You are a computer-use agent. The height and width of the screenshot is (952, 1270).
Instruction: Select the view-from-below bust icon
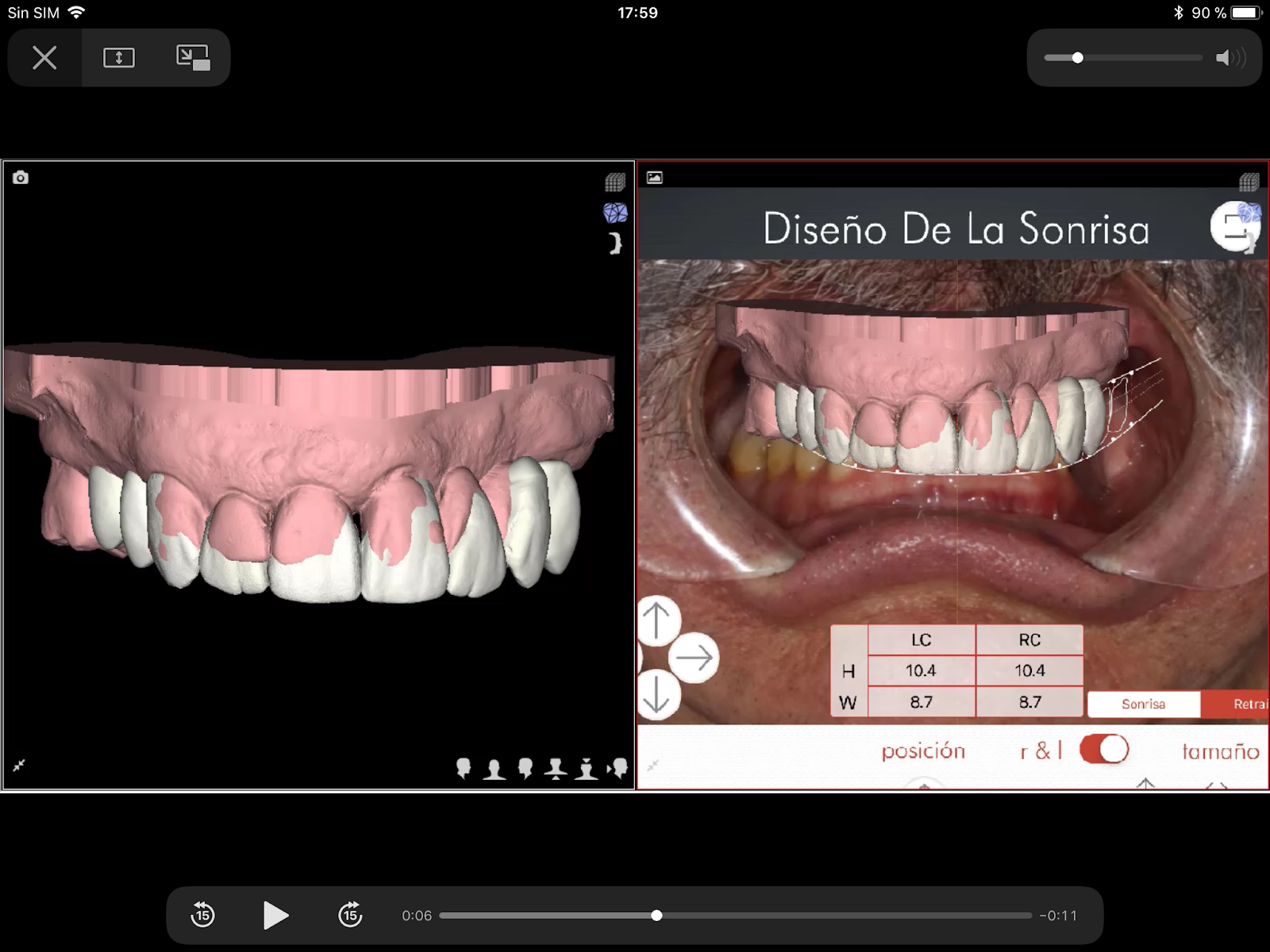[x=556, y=769]
